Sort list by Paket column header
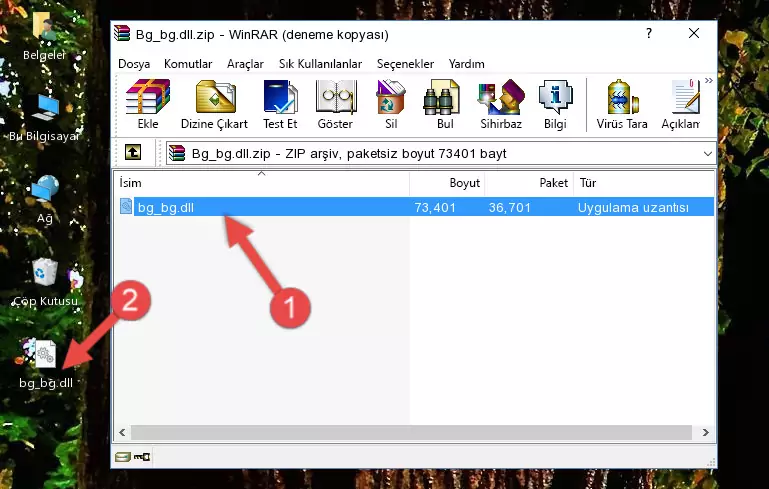The width and height of the screenshot is (769, 489). point(529,182)
